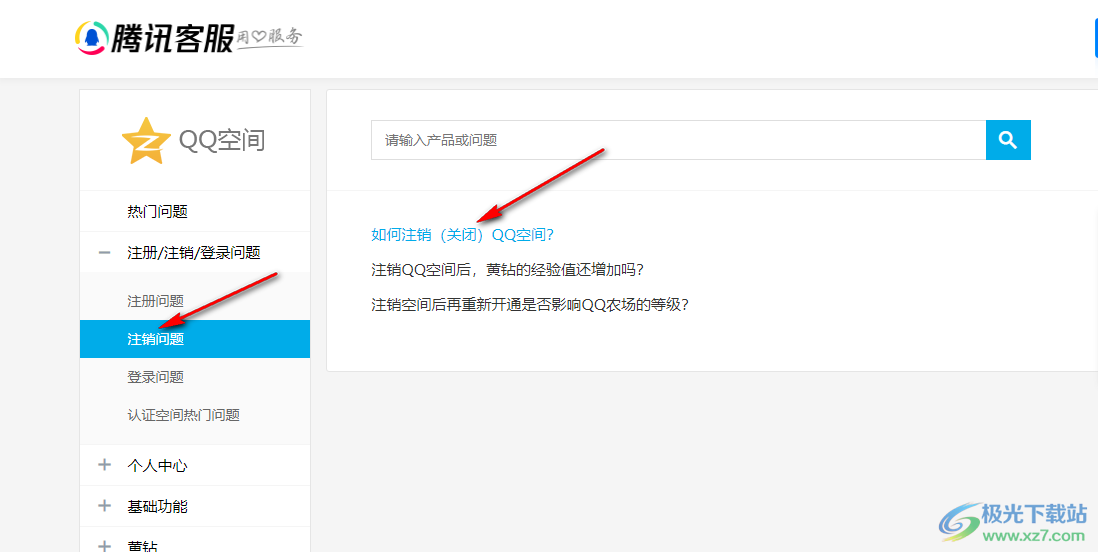Expand 个人中心 via its plus icon

[x=104, y=465]
